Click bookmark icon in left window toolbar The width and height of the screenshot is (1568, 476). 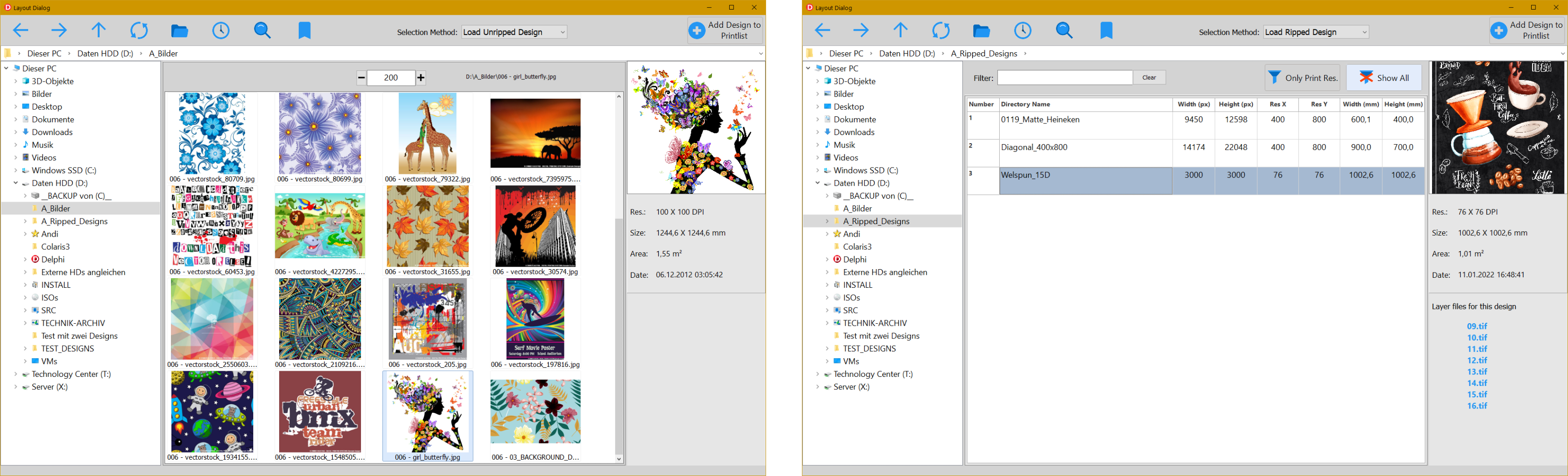click(305, 31)
